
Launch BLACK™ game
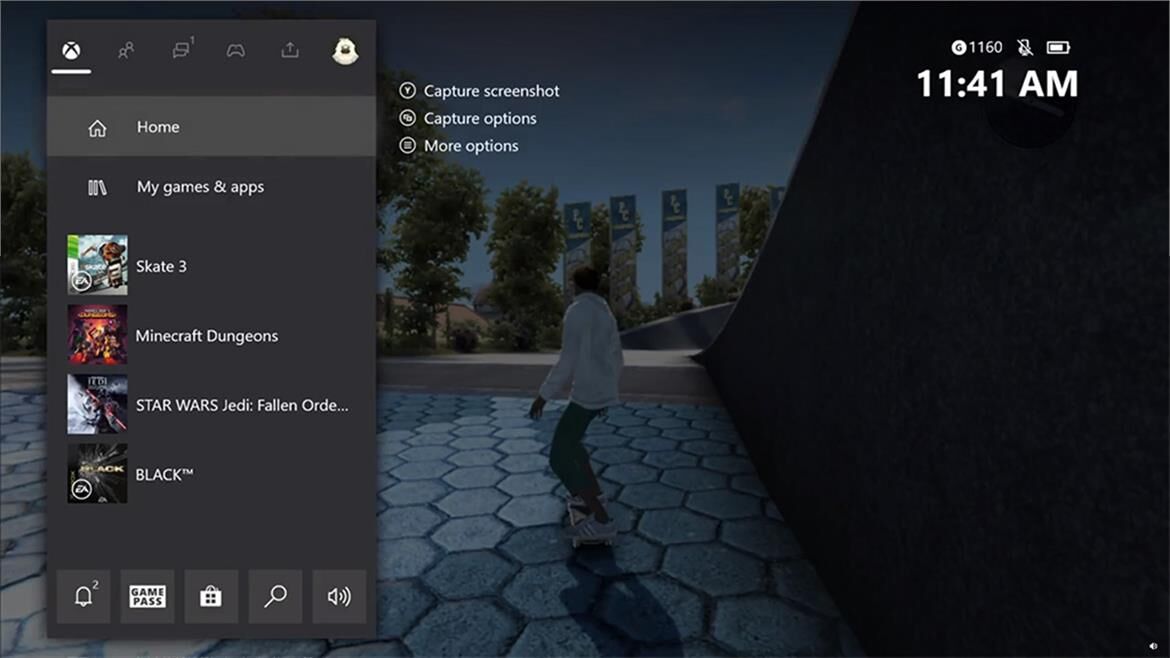coord(211,474)
